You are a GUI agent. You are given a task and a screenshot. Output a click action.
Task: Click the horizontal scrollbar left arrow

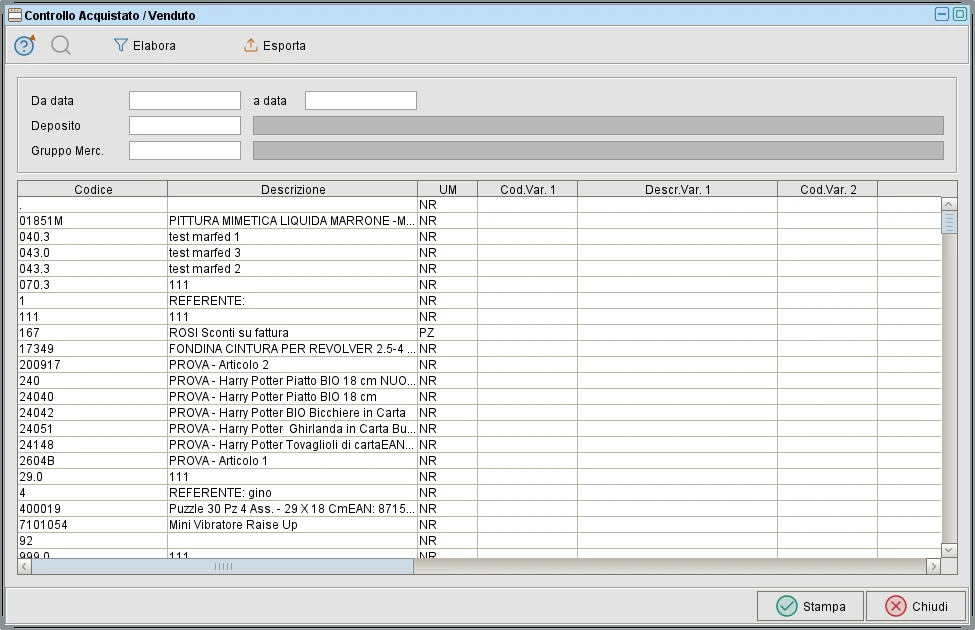point(25,566)
